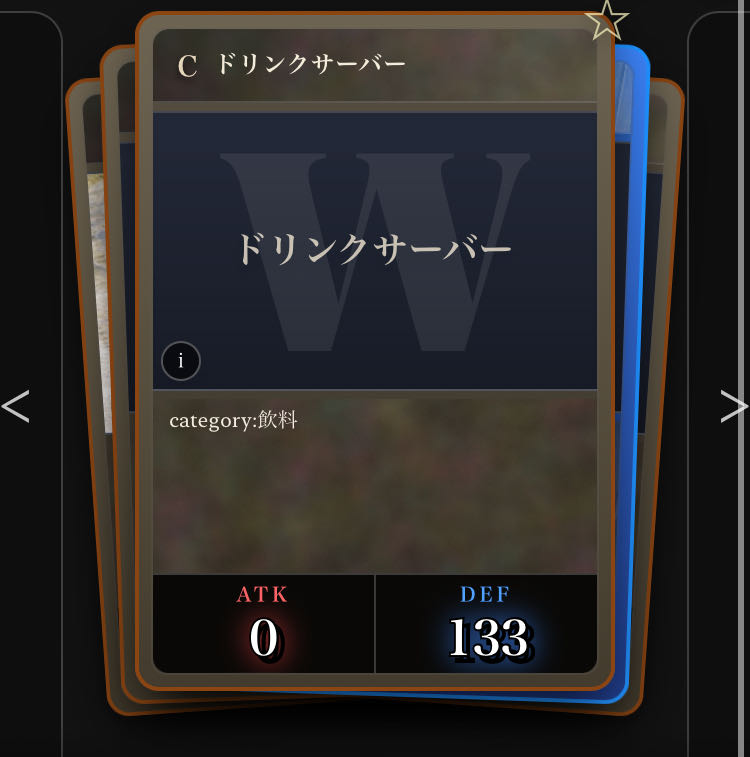Click the ATK value 0
This screenshot has width=750, height=757.
coord(264,638)
